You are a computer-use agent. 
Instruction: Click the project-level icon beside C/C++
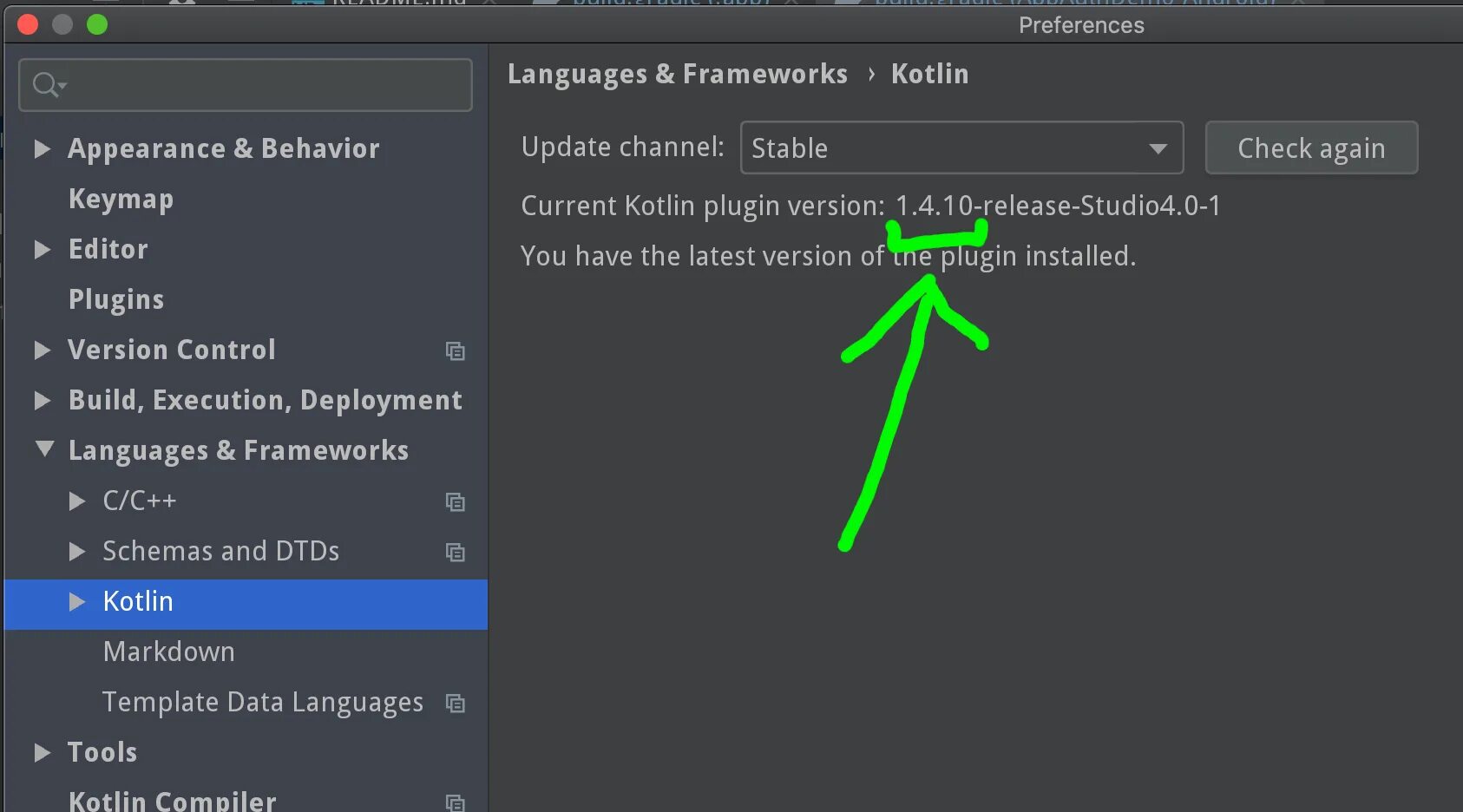pyautogui.click(x=456, y=501)
